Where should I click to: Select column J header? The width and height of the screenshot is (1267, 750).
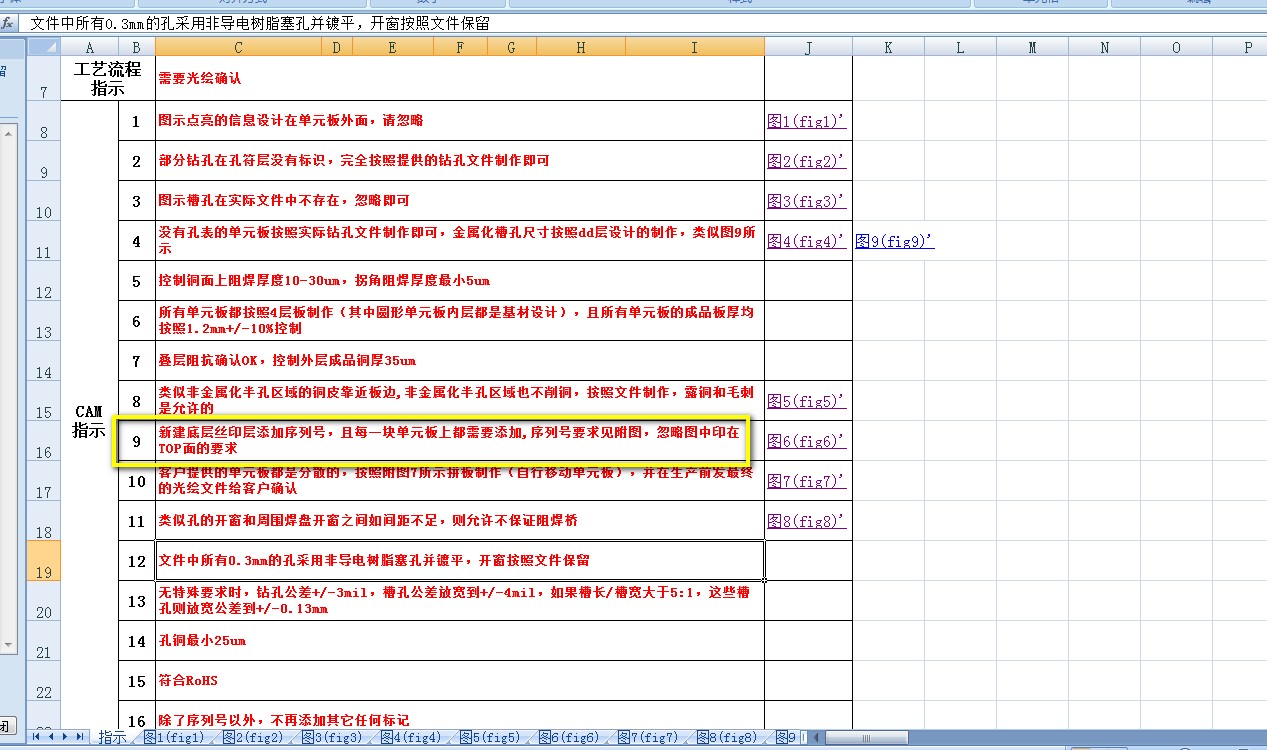point(808,47)
